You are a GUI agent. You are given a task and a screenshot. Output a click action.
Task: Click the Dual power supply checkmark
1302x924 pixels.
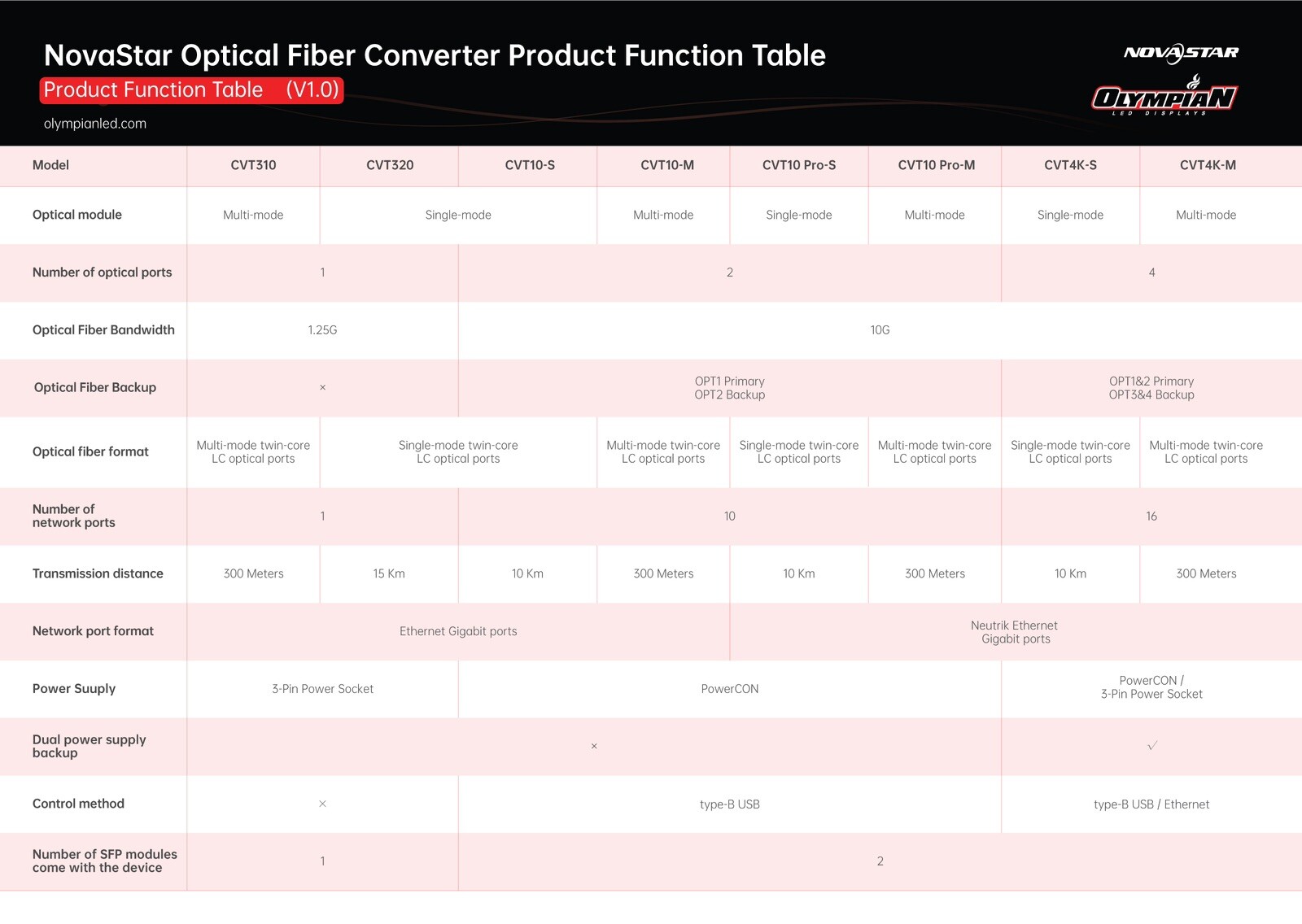coord(1152,746)
